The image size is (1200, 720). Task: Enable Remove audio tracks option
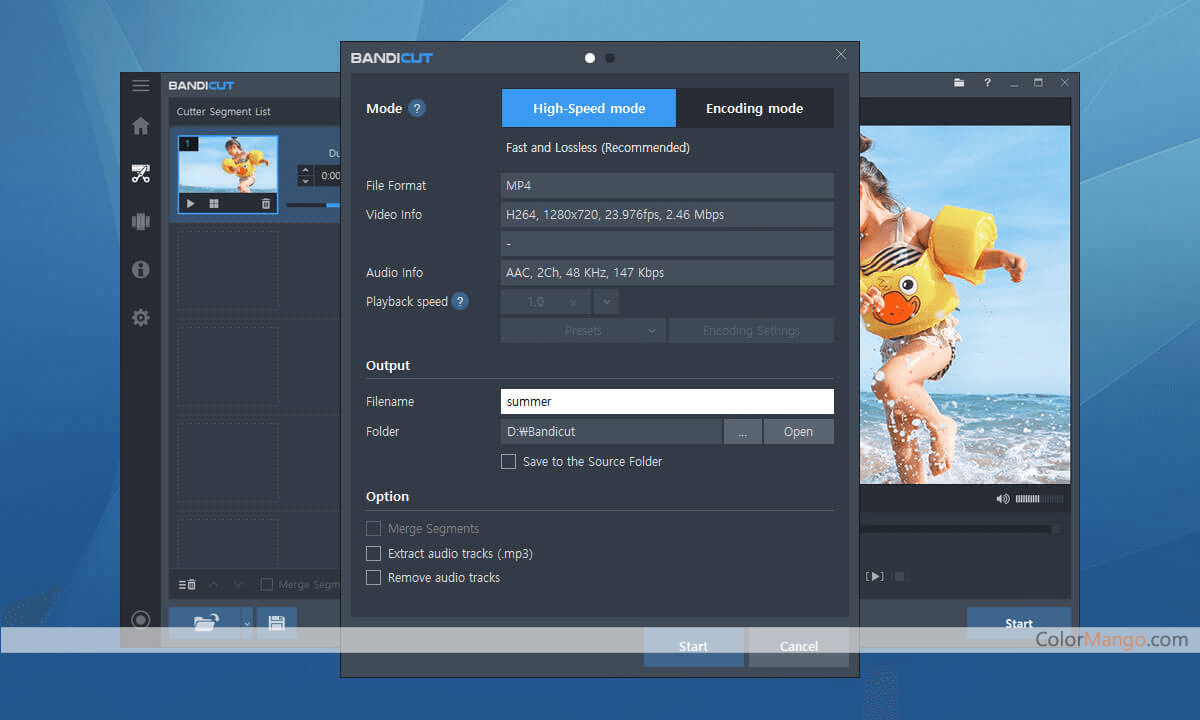coord(373,577)
